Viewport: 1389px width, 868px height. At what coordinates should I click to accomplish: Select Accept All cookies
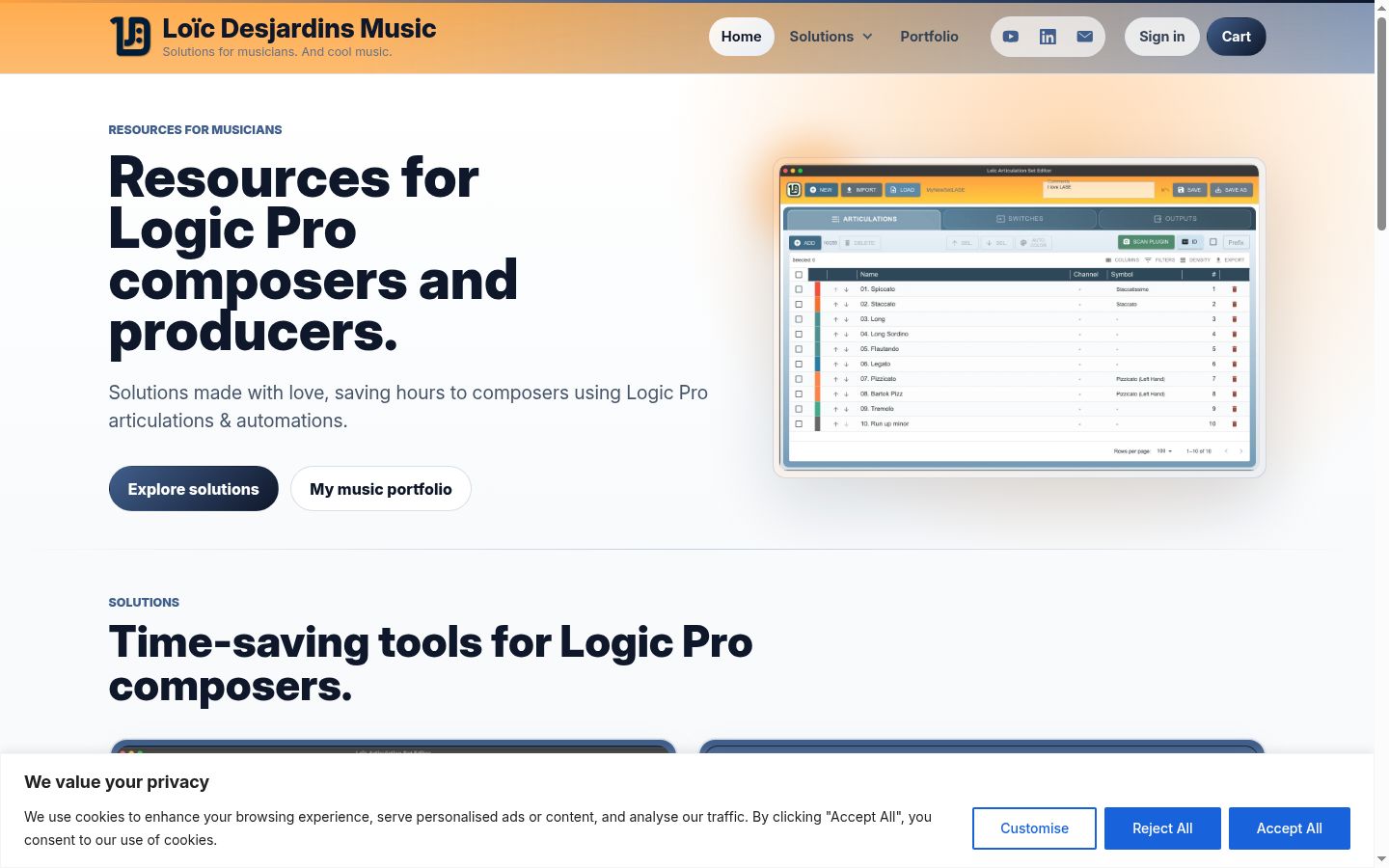tap(1290, 828)
